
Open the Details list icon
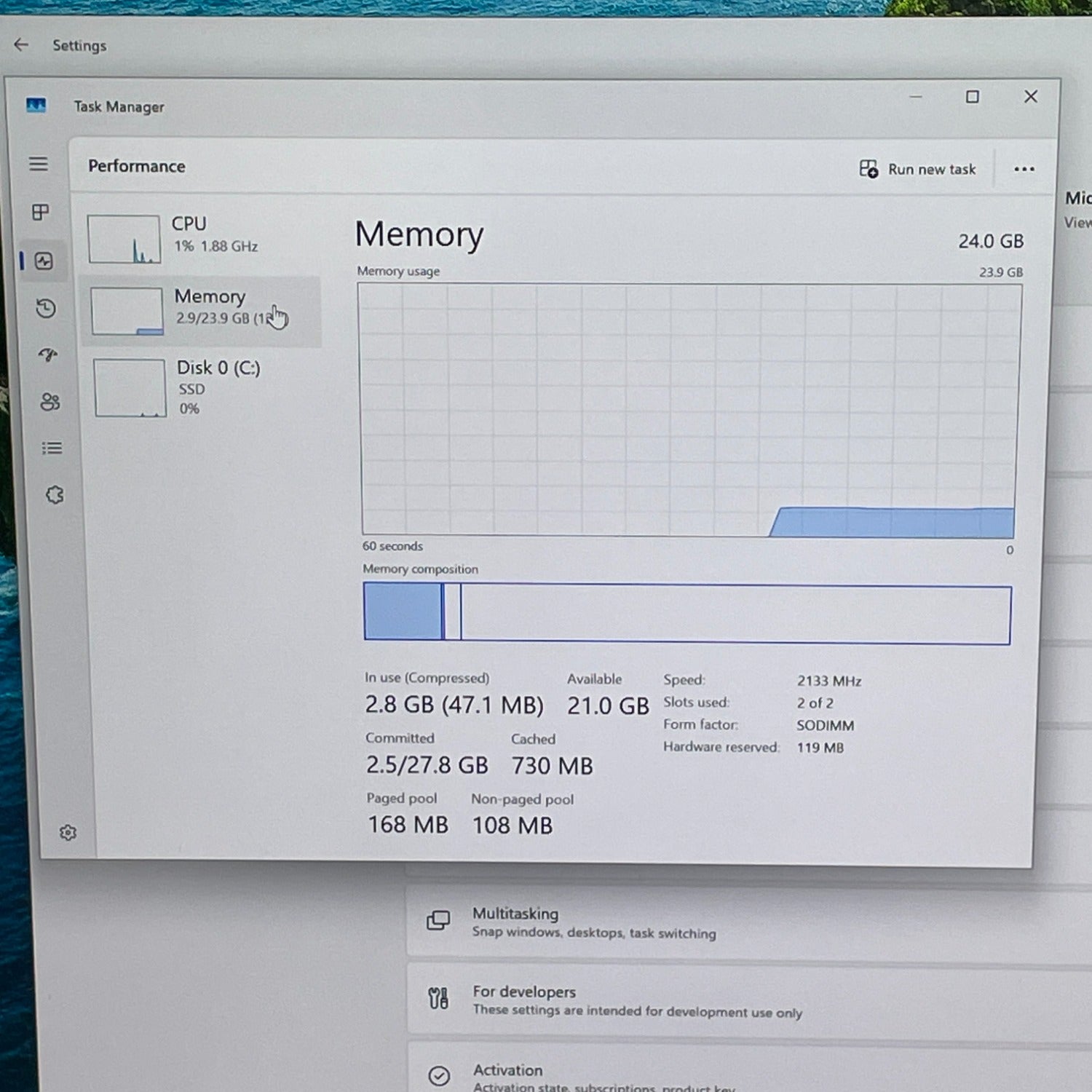click(52, 448)
